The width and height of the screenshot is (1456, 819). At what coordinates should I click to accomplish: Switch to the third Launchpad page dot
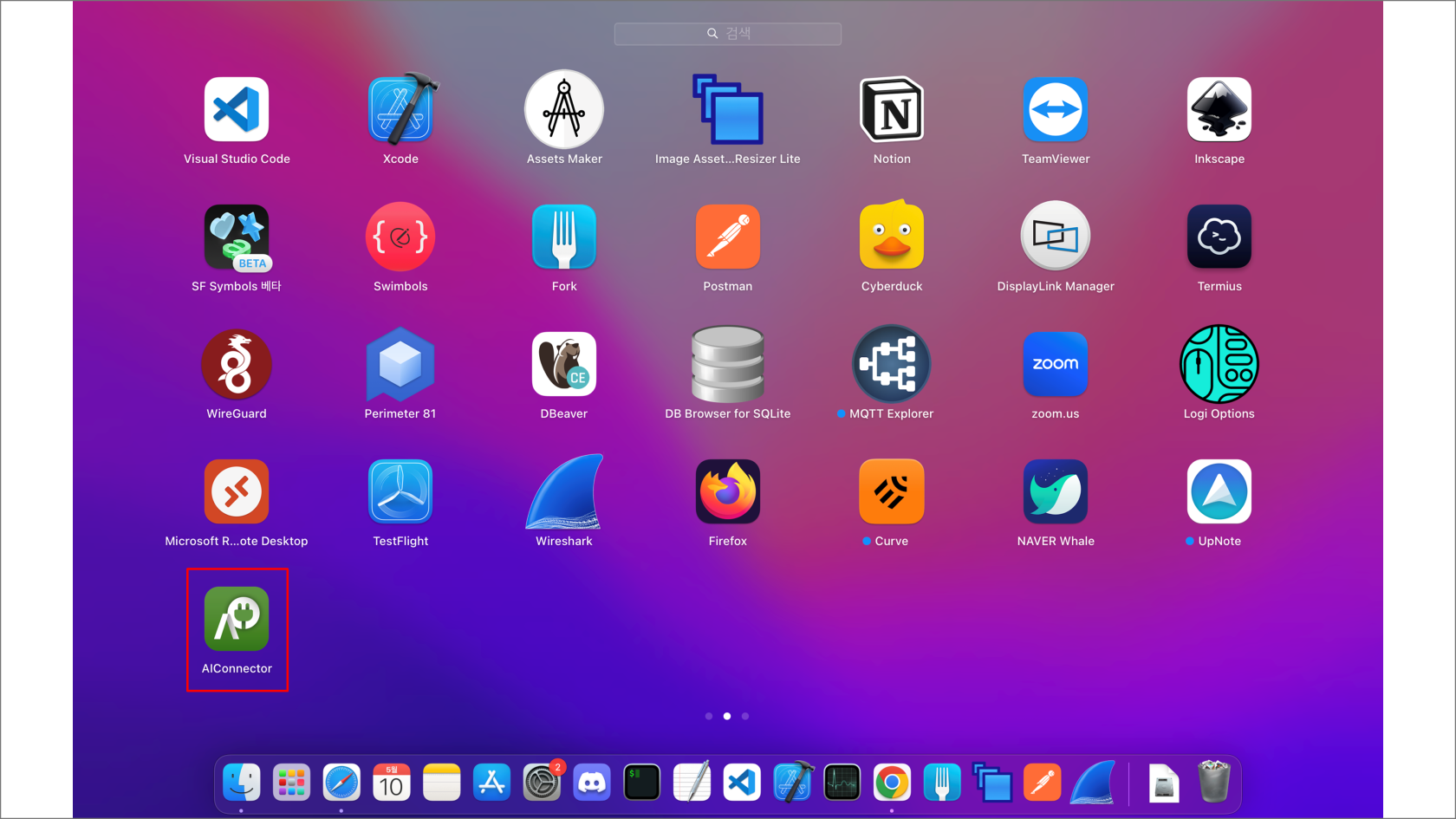pos(745,716)
